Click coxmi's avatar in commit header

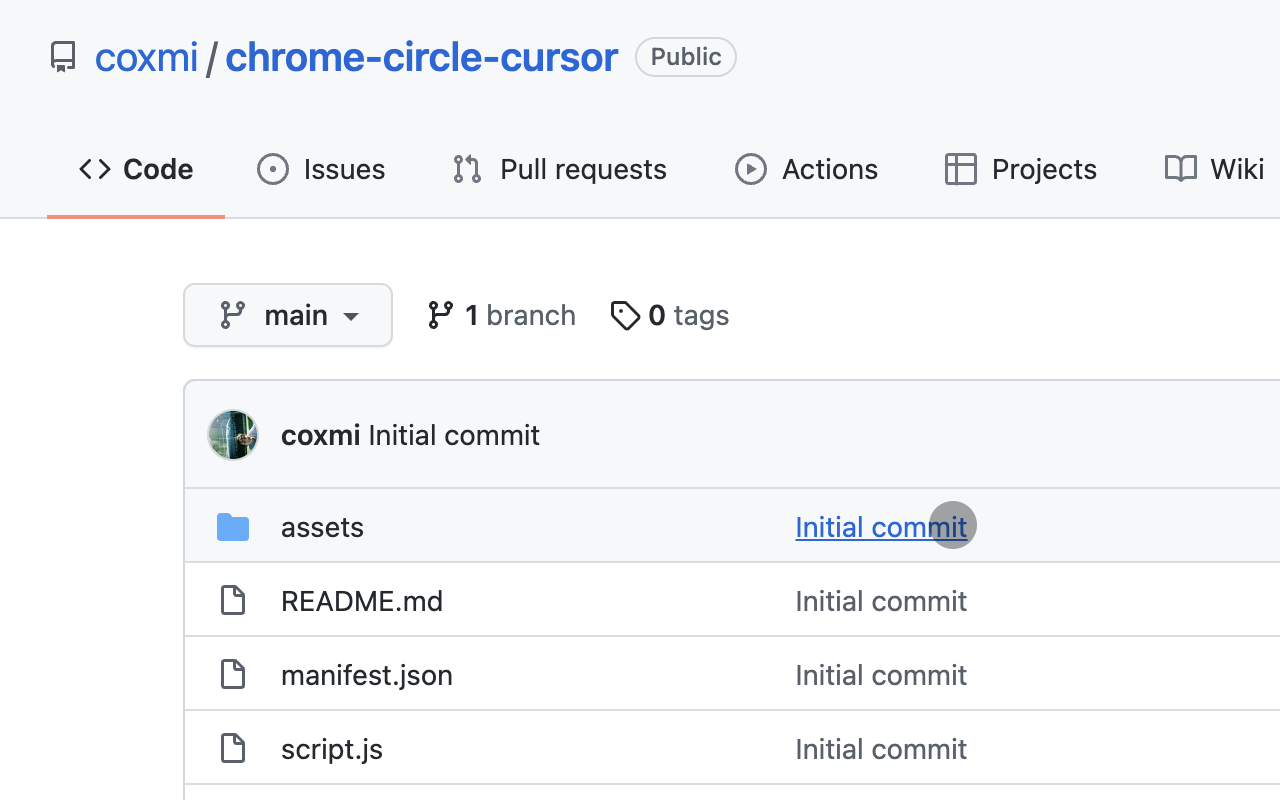pos(233,435)
